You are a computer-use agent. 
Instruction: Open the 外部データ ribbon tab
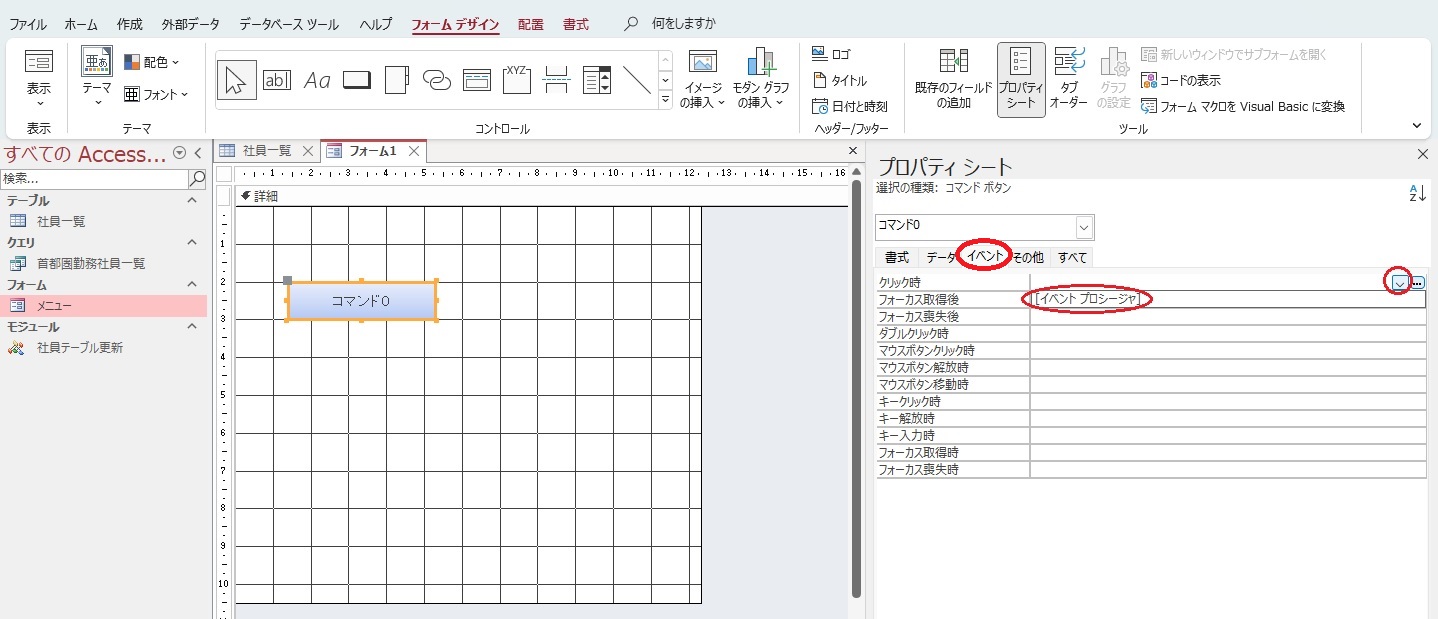coord(190,24)
